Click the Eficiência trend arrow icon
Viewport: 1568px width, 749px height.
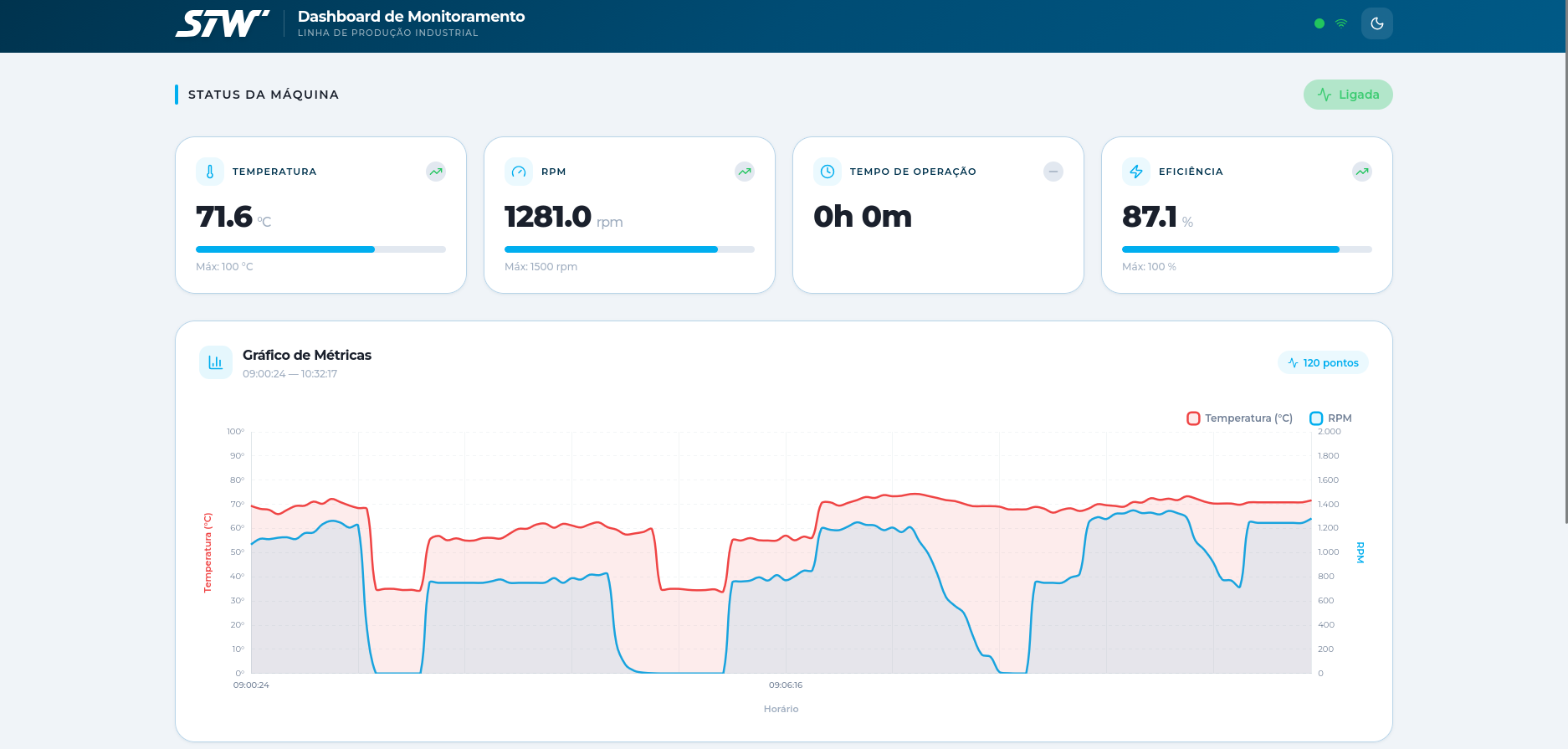1362,172
